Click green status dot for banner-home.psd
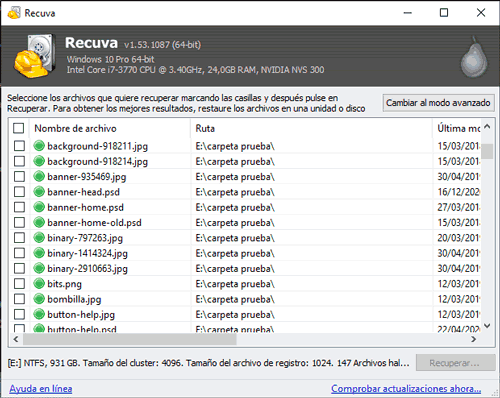The image size is (500, 398). pyautogui.click(x=39, y=207)
